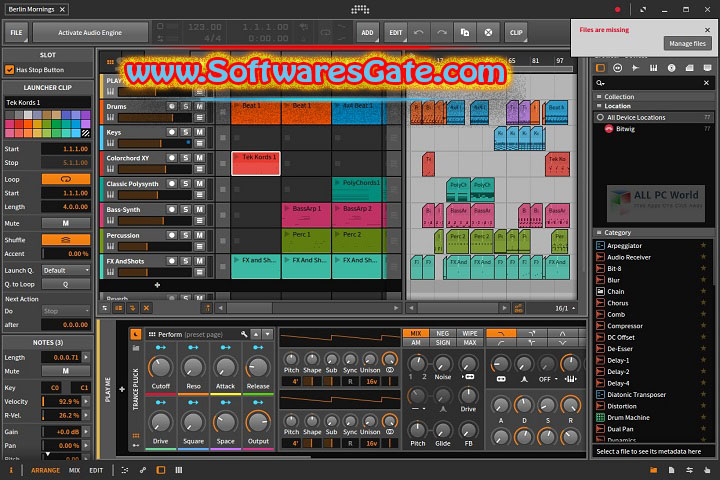Viewport: 720px width, 480px height.
Task: Select the clips folder browser tab icon
Action: pyautogui.click(x=689, y=68)
